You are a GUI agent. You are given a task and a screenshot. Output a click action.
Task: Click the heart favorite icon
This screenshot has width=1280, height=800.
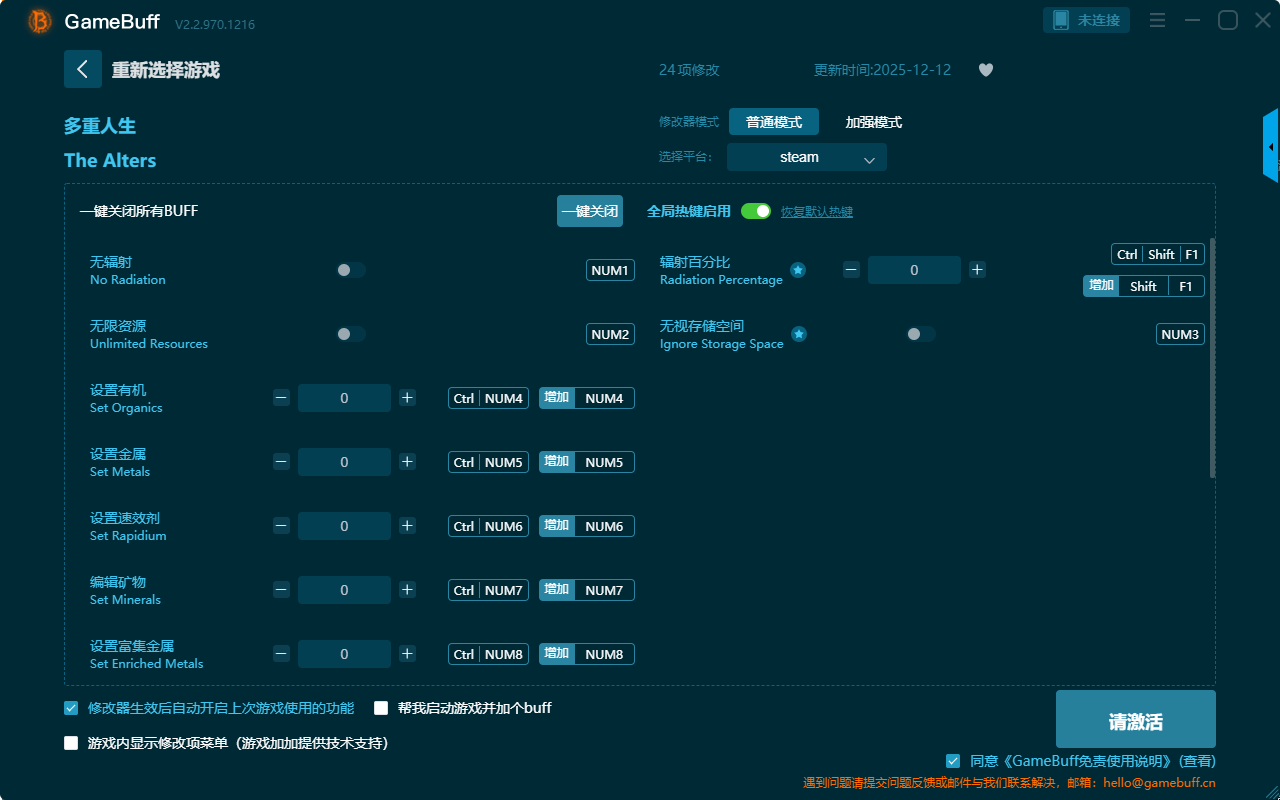pyautogui.click(x=985, y=70)
